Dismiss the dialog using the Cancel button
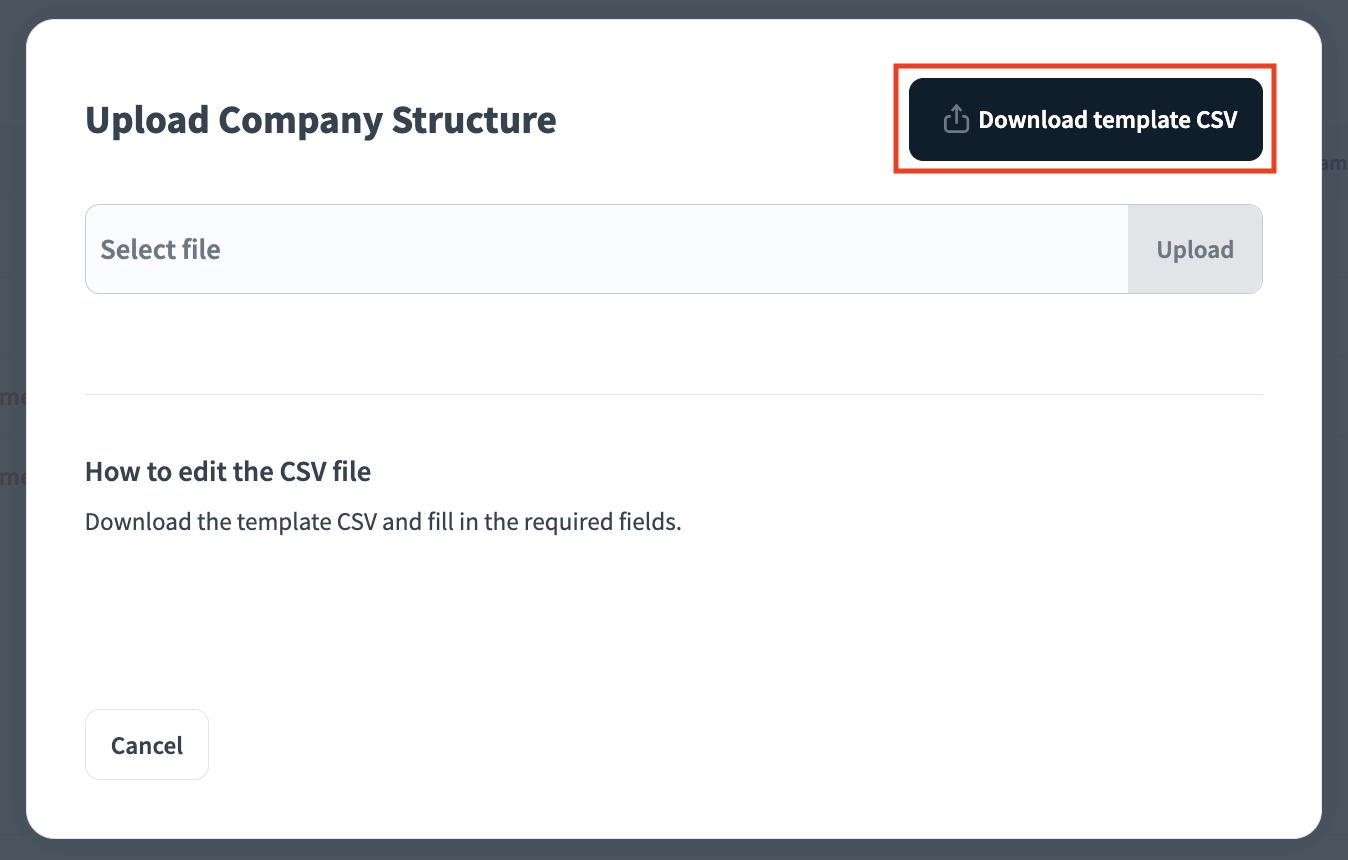Viewport: 1348px width, 860px height. [x=147, y=745]
